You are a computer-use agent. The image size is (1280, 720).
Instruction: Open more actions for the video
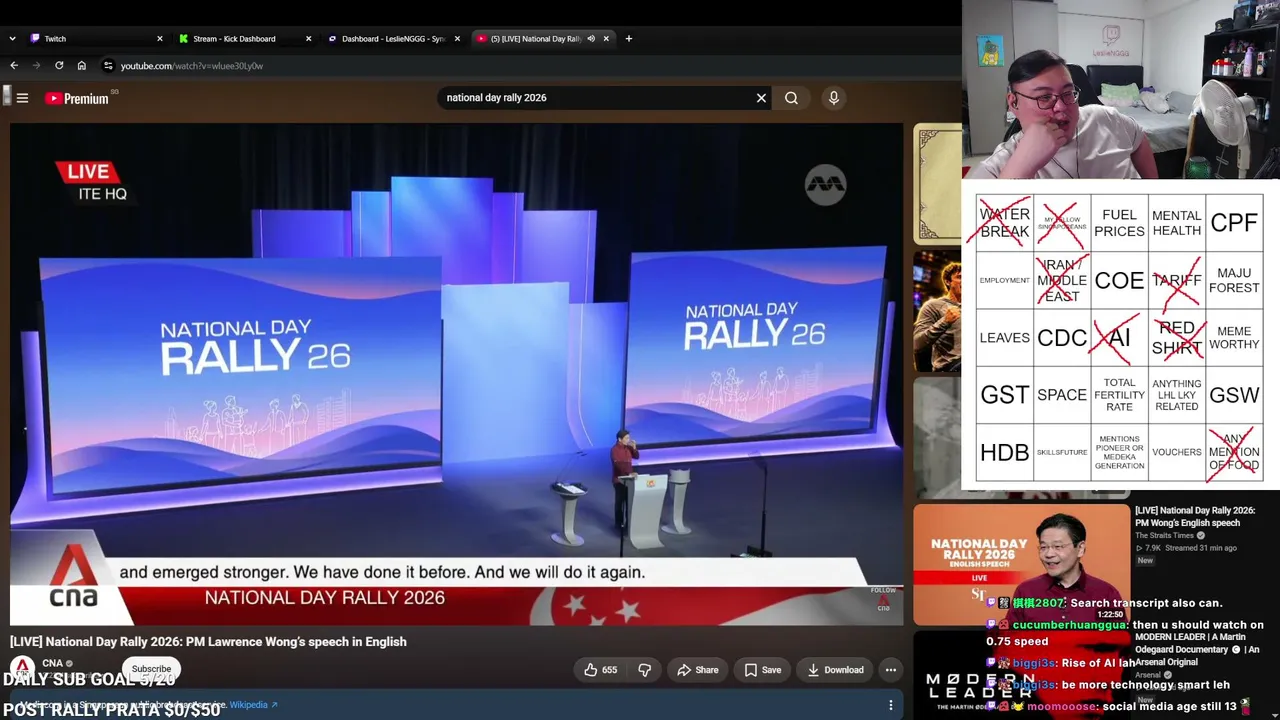click(890, 670)
